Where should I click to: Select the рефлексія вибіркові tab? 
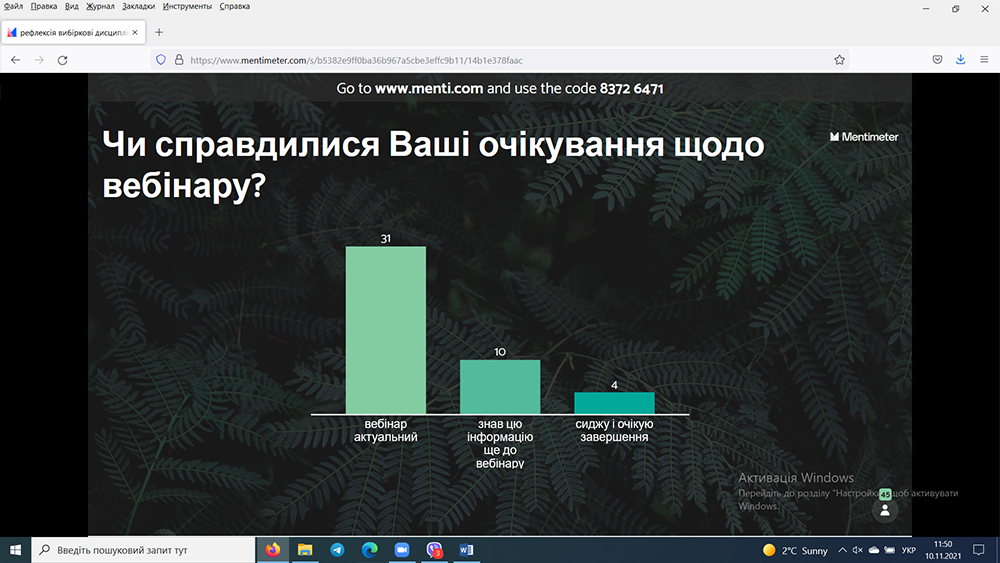(x=70, y=32)
